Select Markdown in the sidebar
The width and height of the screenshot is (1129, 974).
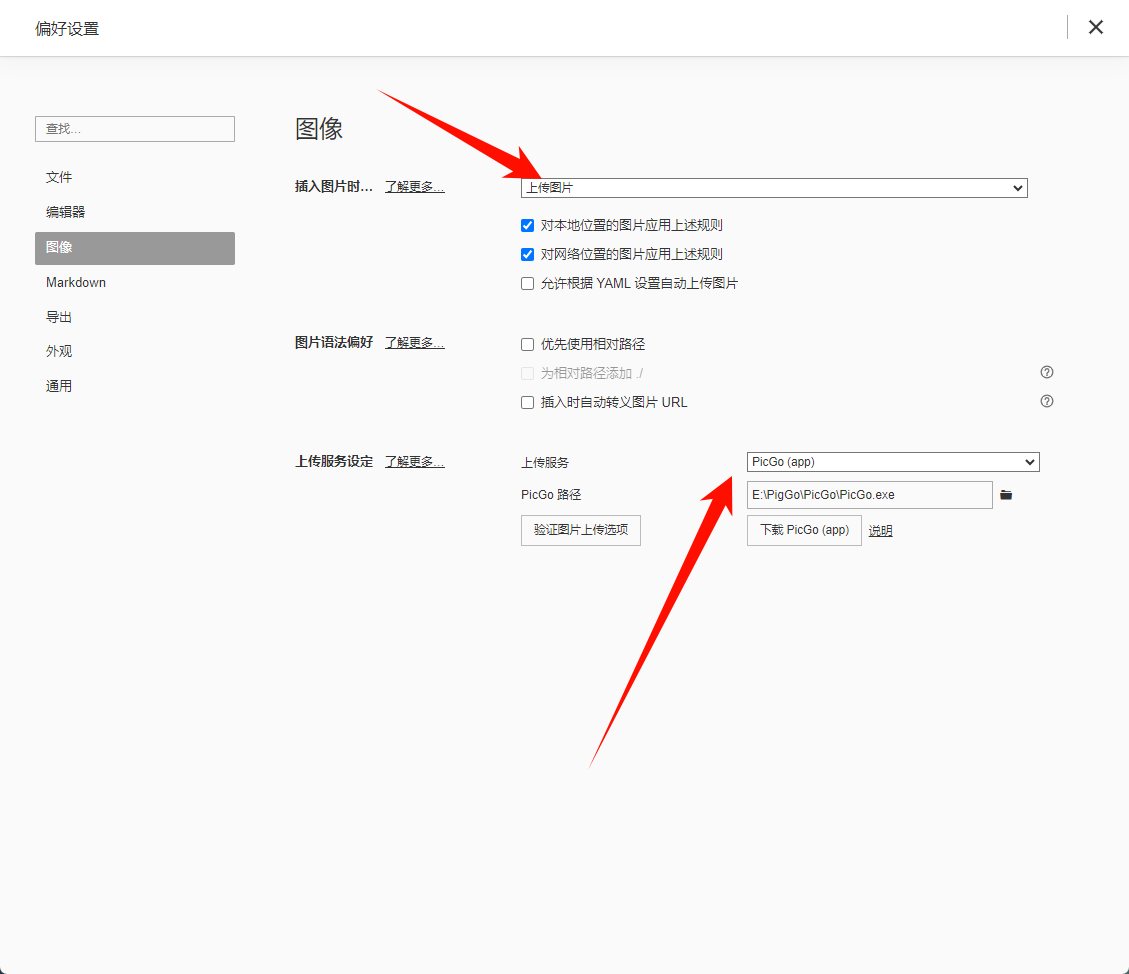76,283
